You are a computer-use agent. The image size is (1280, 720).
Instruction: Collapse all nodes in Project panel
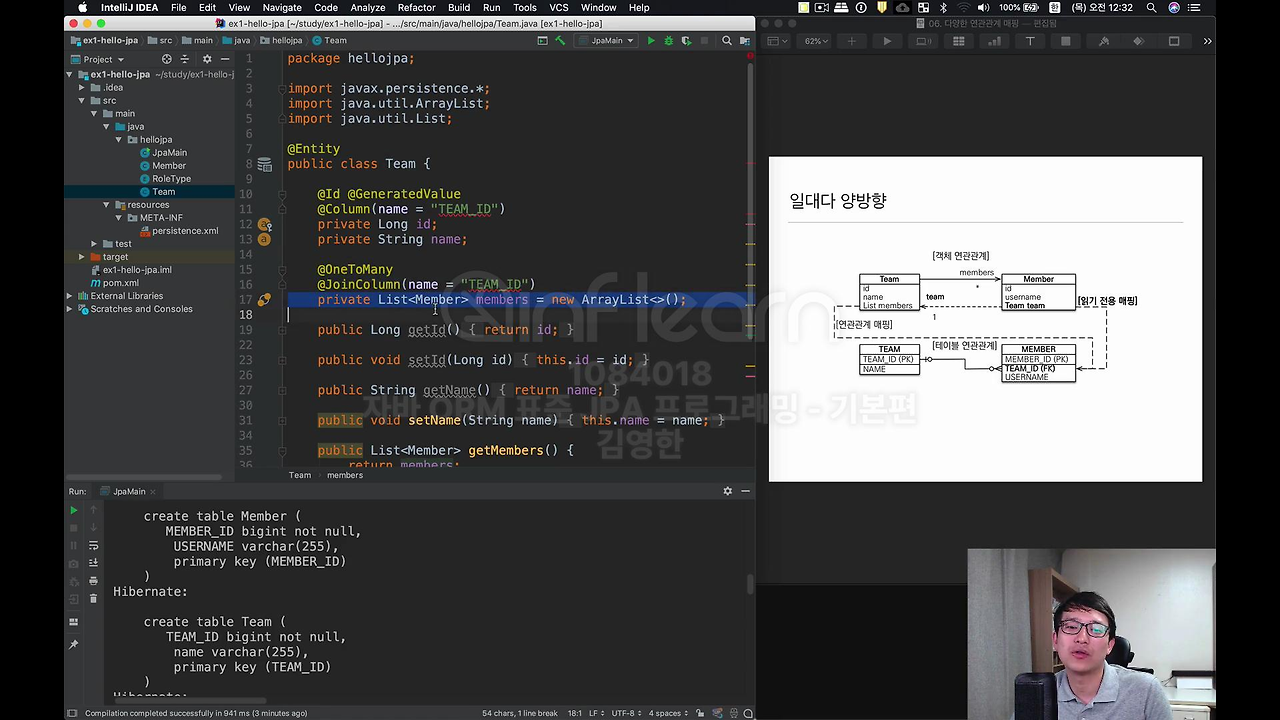click(185, 59)
